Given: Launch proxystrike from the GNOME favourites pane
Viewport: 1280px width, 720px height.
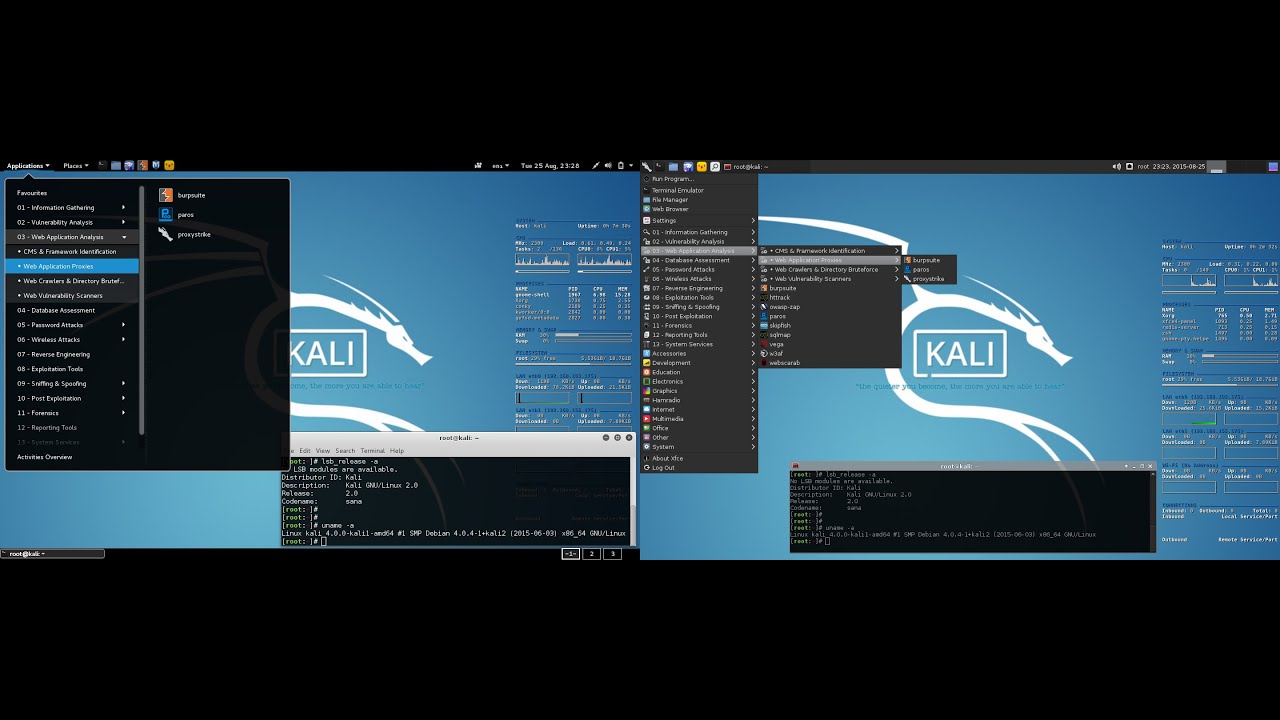Looking at the screenshot, I should coord(185,234).
